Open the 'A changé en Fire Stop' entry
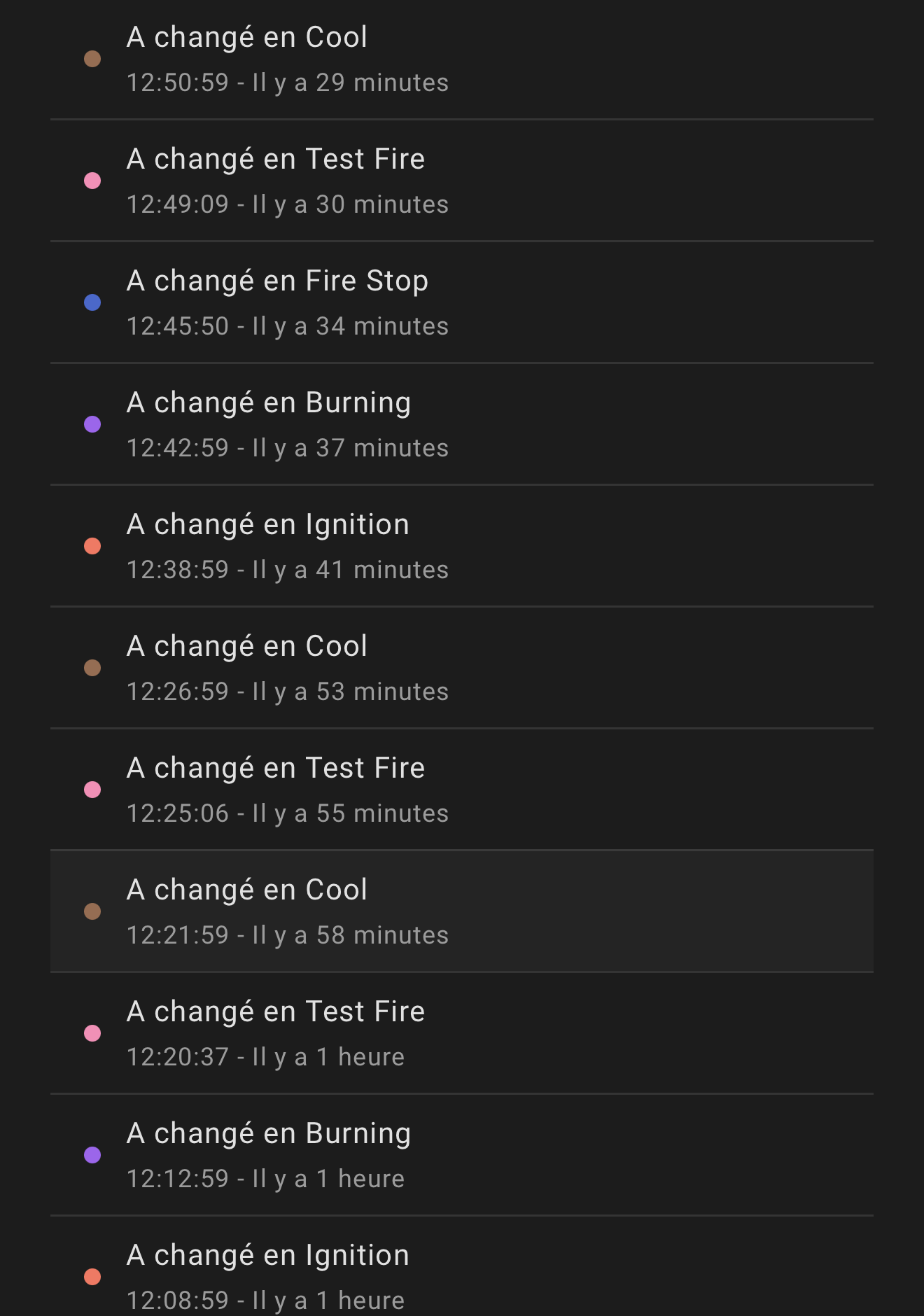The height and width of the screenshot is (1316, 924). (462, 302)
